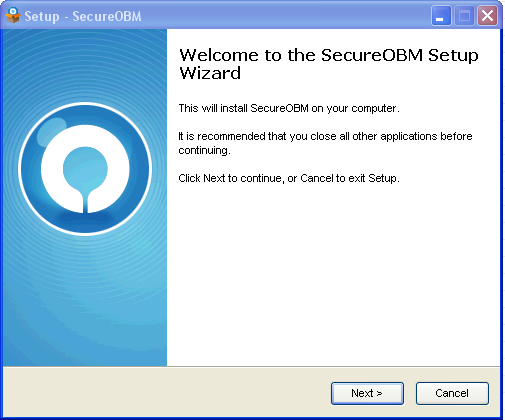
Task: Click the 'It is recommended' paragraph
Action: coord(325,143)
